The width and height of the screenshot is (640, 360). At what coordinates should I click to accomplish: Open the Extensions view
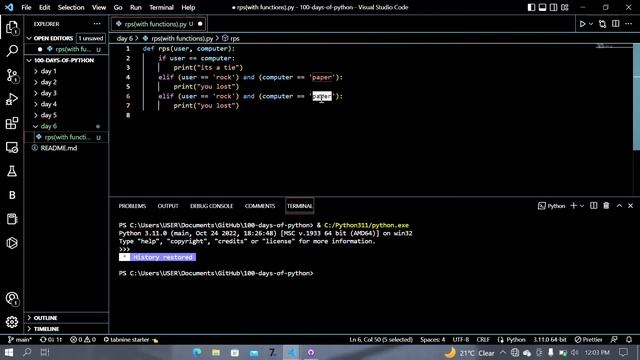pyautogui.click(x=12, y=123)
